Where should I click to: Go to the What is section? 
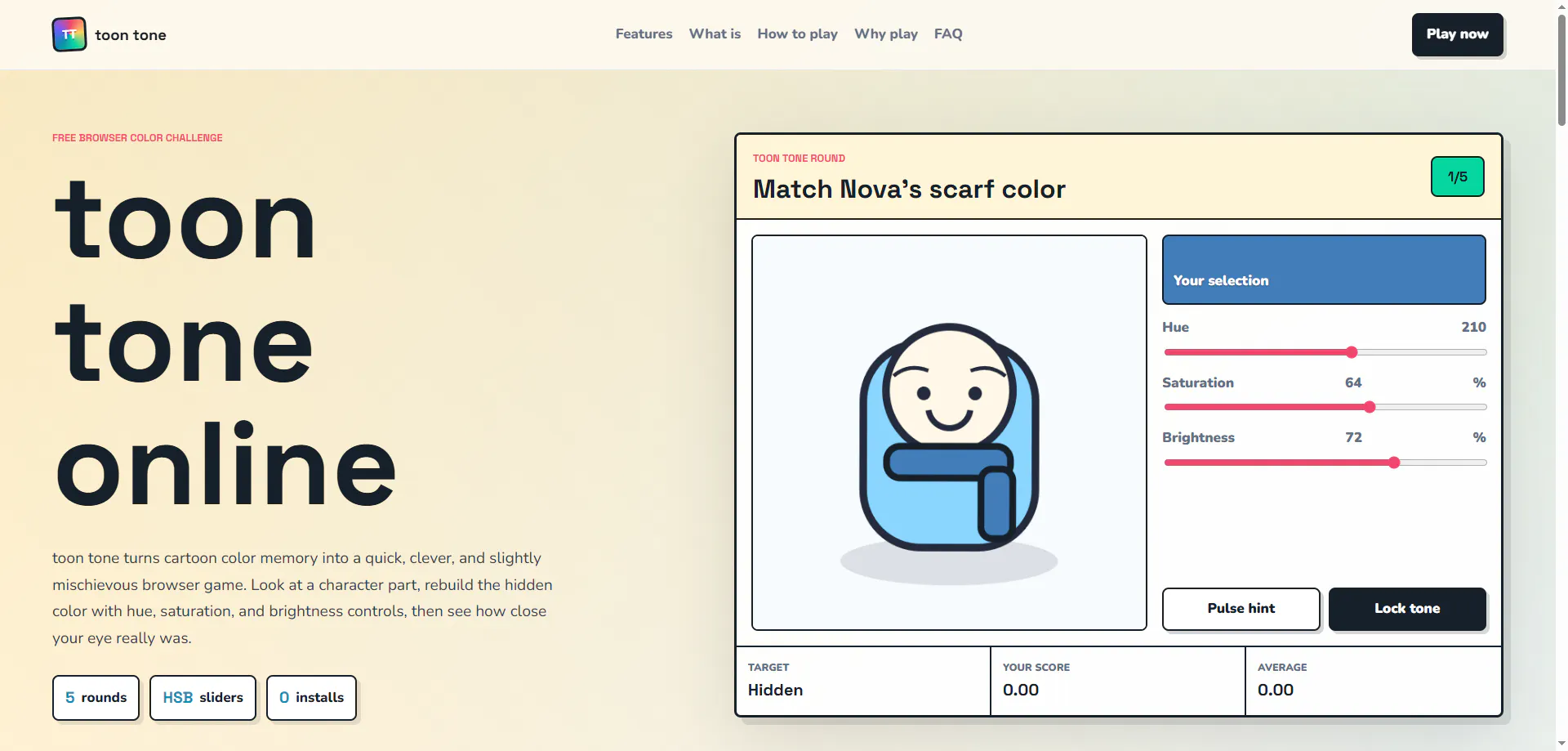tap(715, 34)
